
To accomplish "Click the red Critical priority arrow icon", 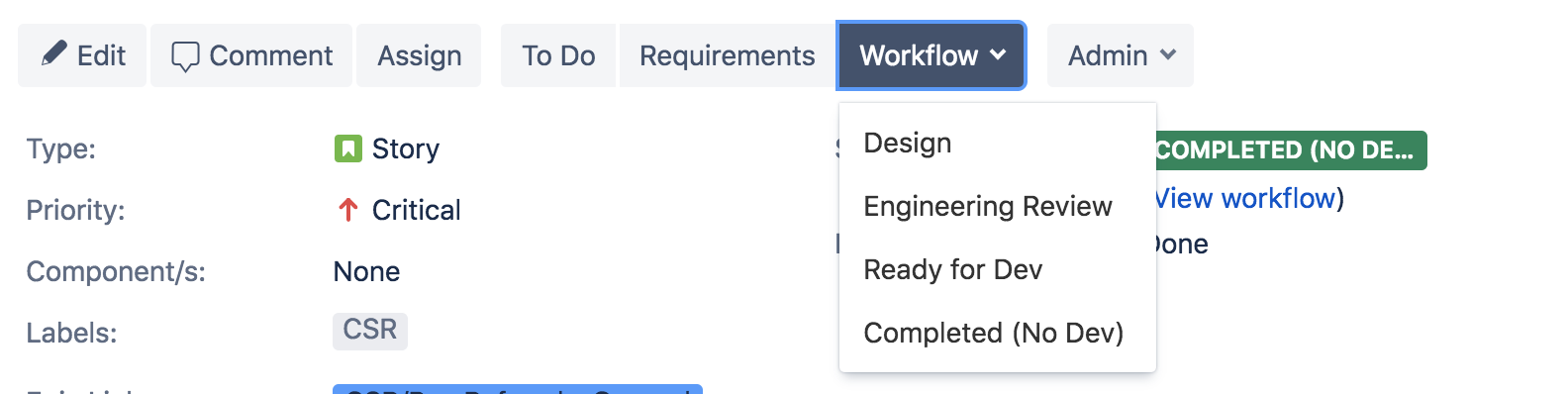I will (347, 210).
